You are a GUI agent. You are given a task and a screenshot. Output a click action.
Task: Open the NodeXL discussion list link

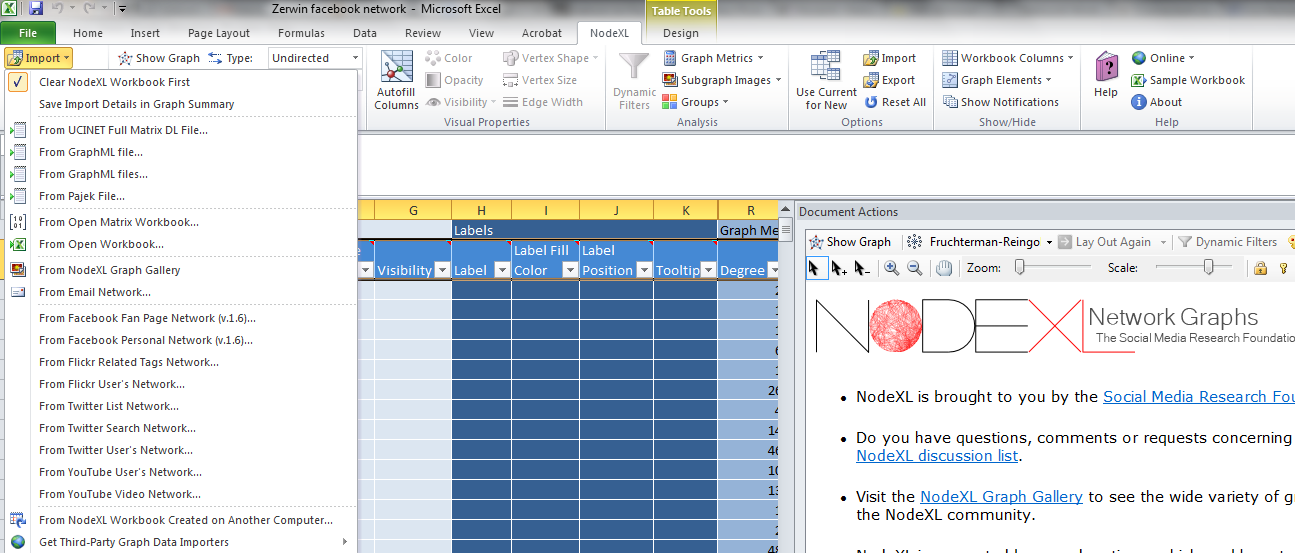pyautogui.click(x=937, y=456)
